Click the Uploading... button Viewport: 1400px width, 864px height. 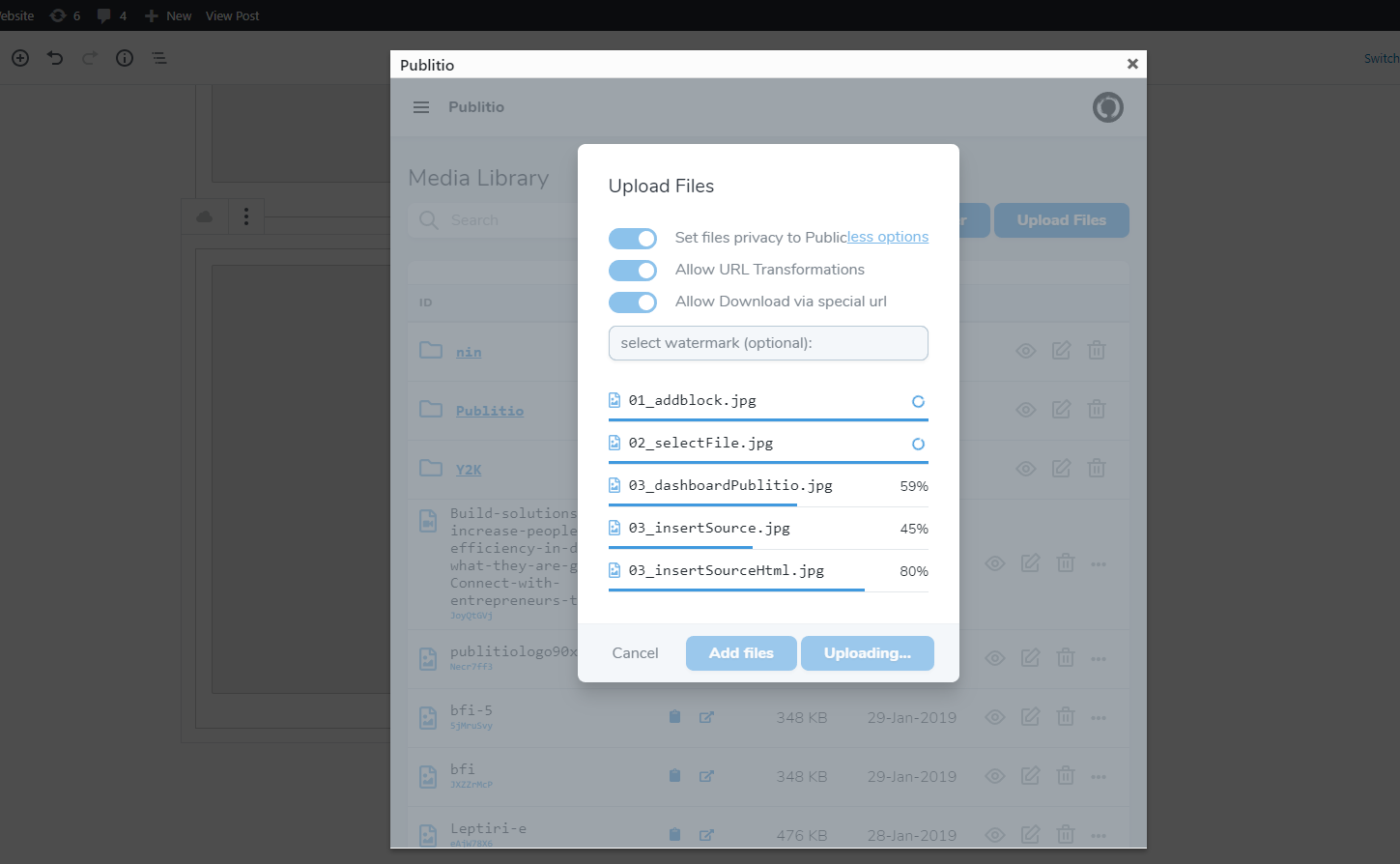[x=868, y=653]
